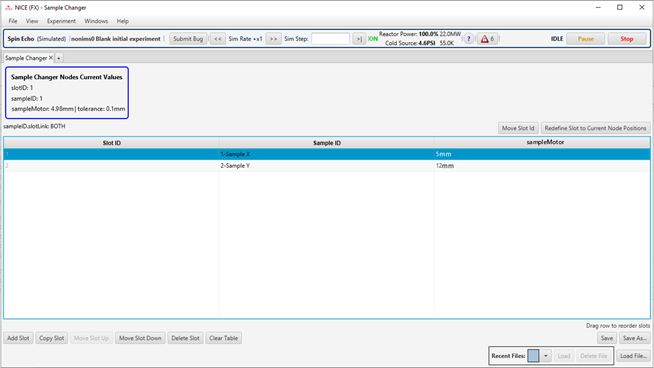Click the IDLE status label
Screen dimensions: 654x368
tap(557, 39)
